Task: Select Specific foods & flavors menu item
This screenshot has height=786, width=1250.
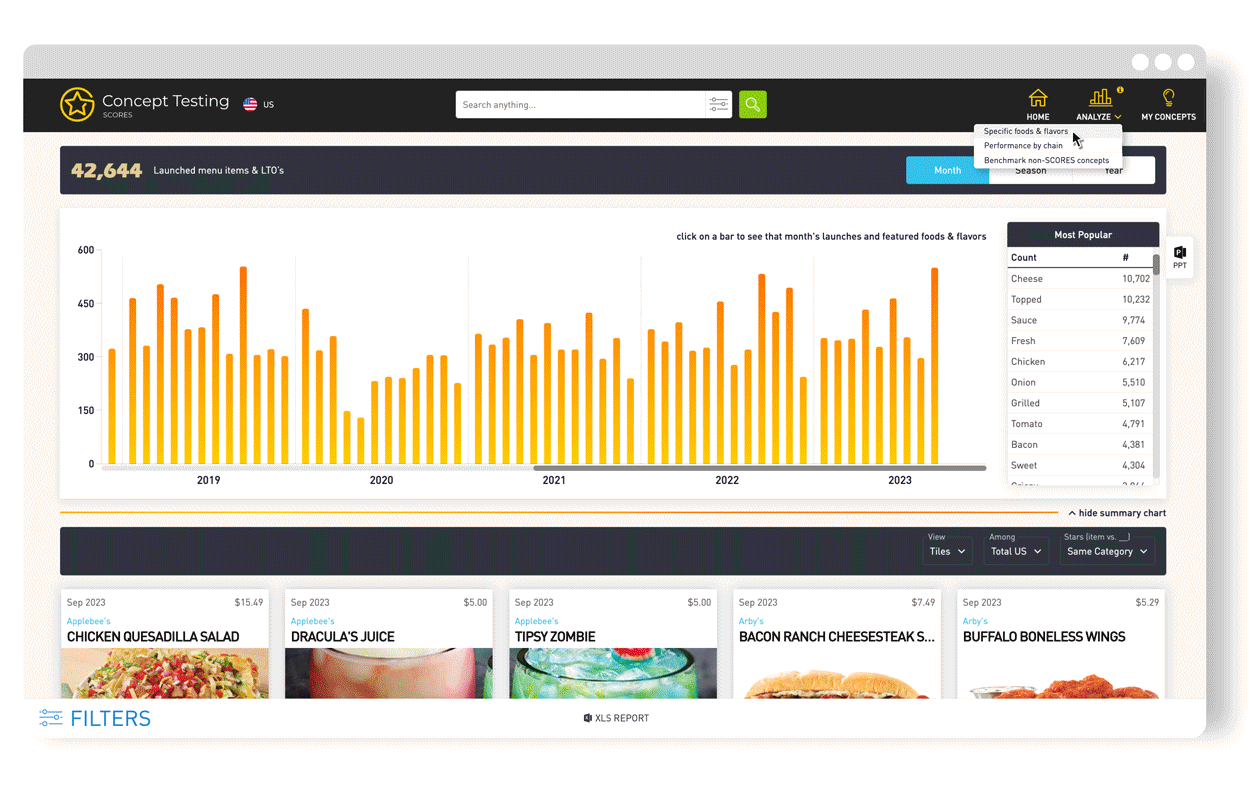Action: tap(1025, 131)
